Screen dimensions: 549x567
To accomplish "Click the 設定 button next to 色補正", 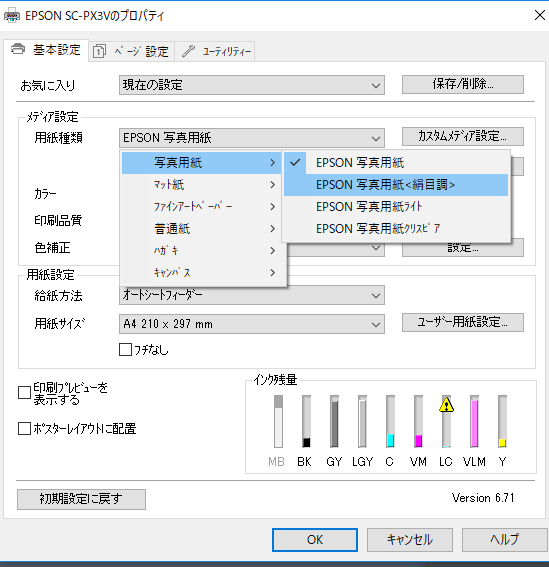I will coord(463,248).
